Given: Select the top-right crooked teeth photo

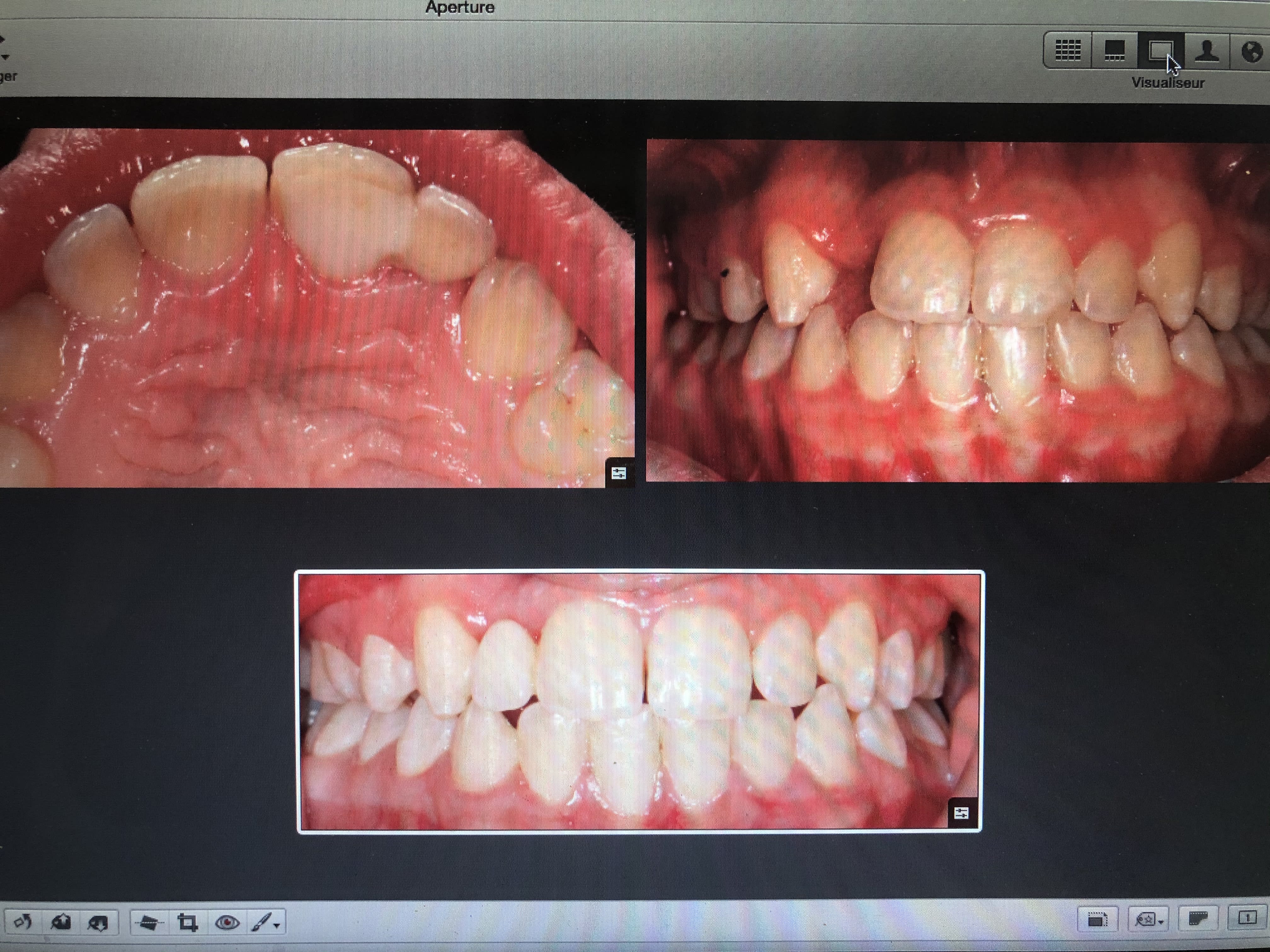Looking at the screenshot, I should 953,310.
